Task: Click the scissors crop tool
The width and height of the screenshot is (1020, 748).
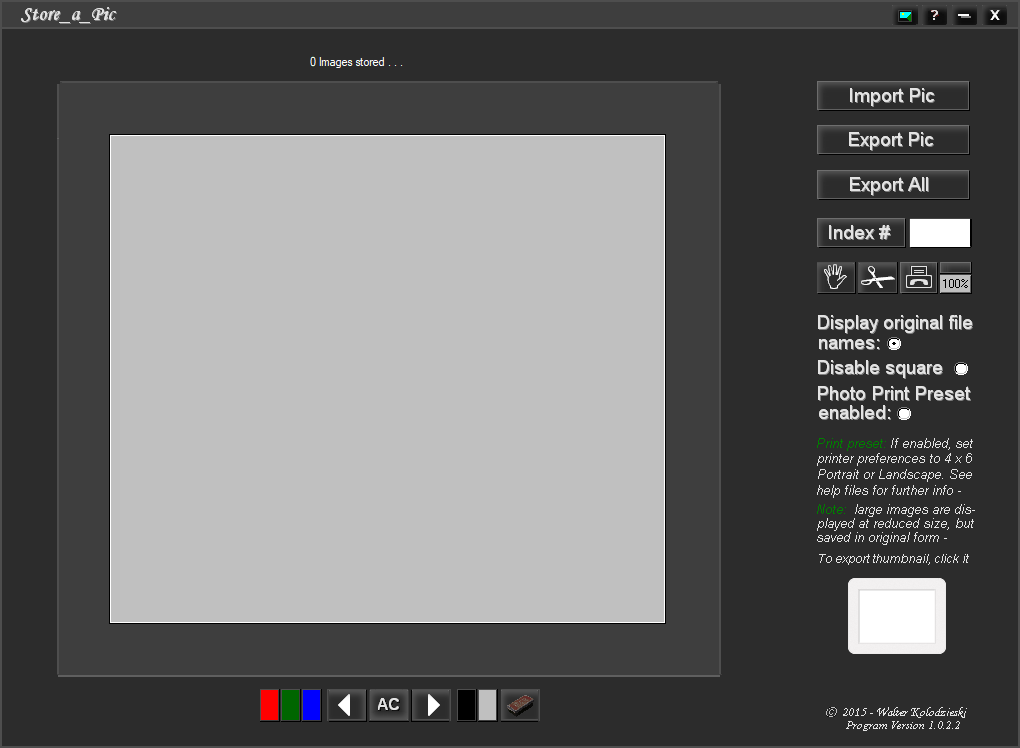Action: 877,278
